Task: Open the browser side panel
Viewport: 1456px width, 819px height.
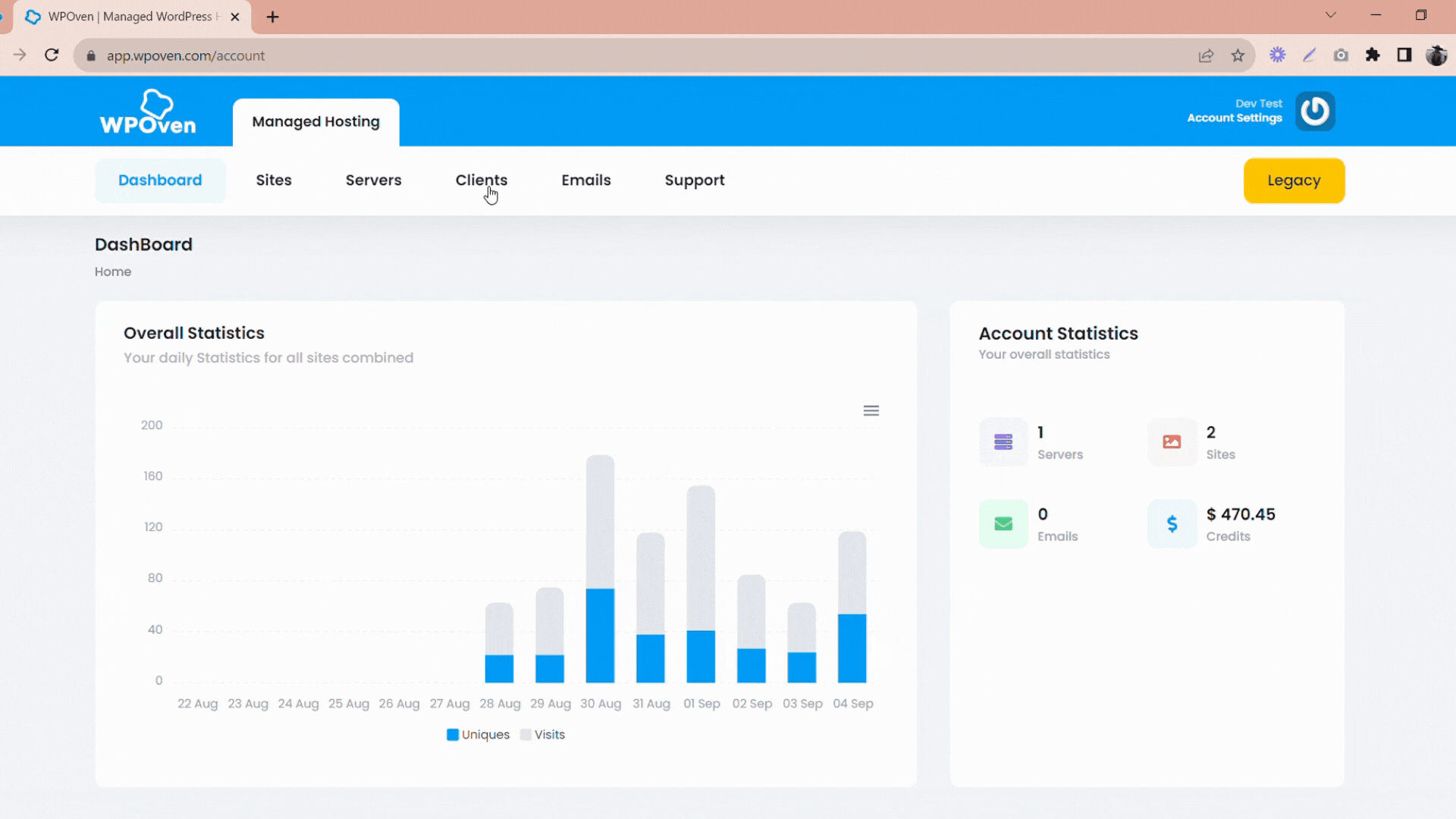Action: click(x=1404, y=55)
